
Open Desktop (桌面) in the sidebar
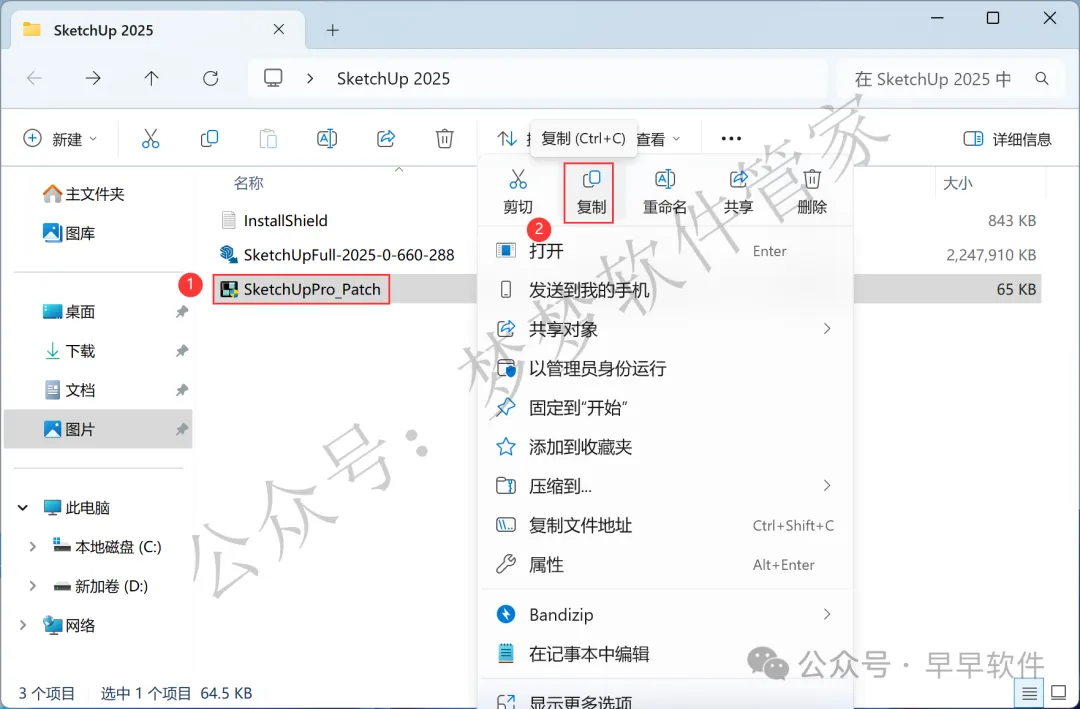pos(69,311)
